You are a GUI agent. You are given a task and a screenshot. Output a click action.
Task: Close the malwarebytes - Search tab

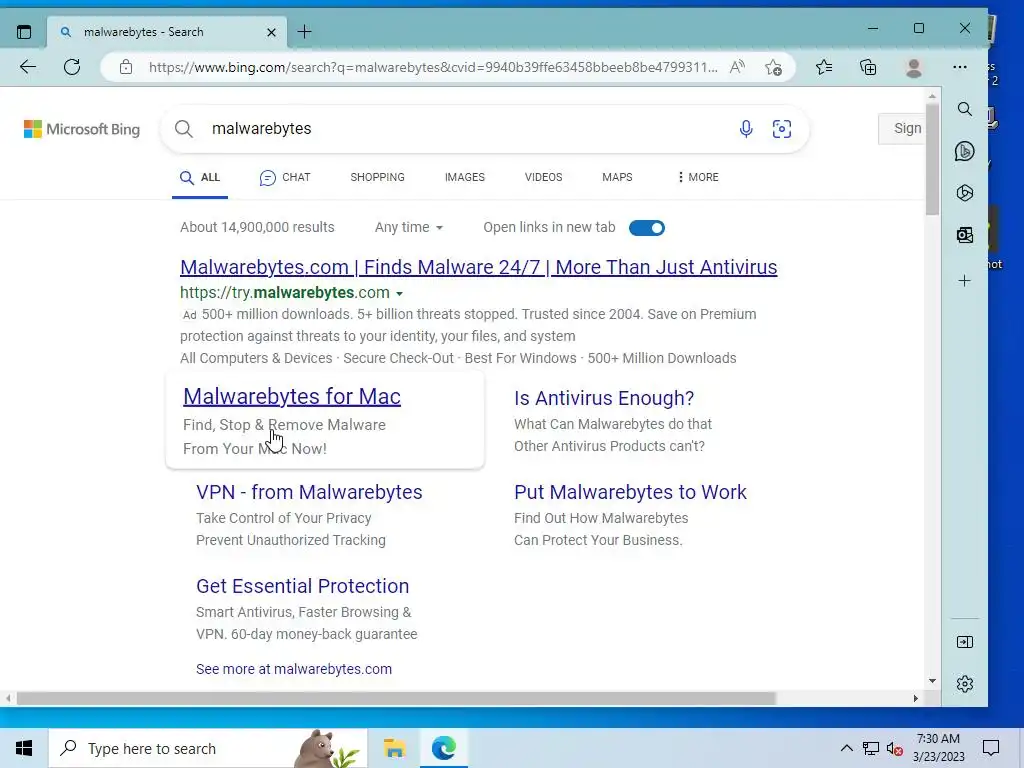(272, 32)
